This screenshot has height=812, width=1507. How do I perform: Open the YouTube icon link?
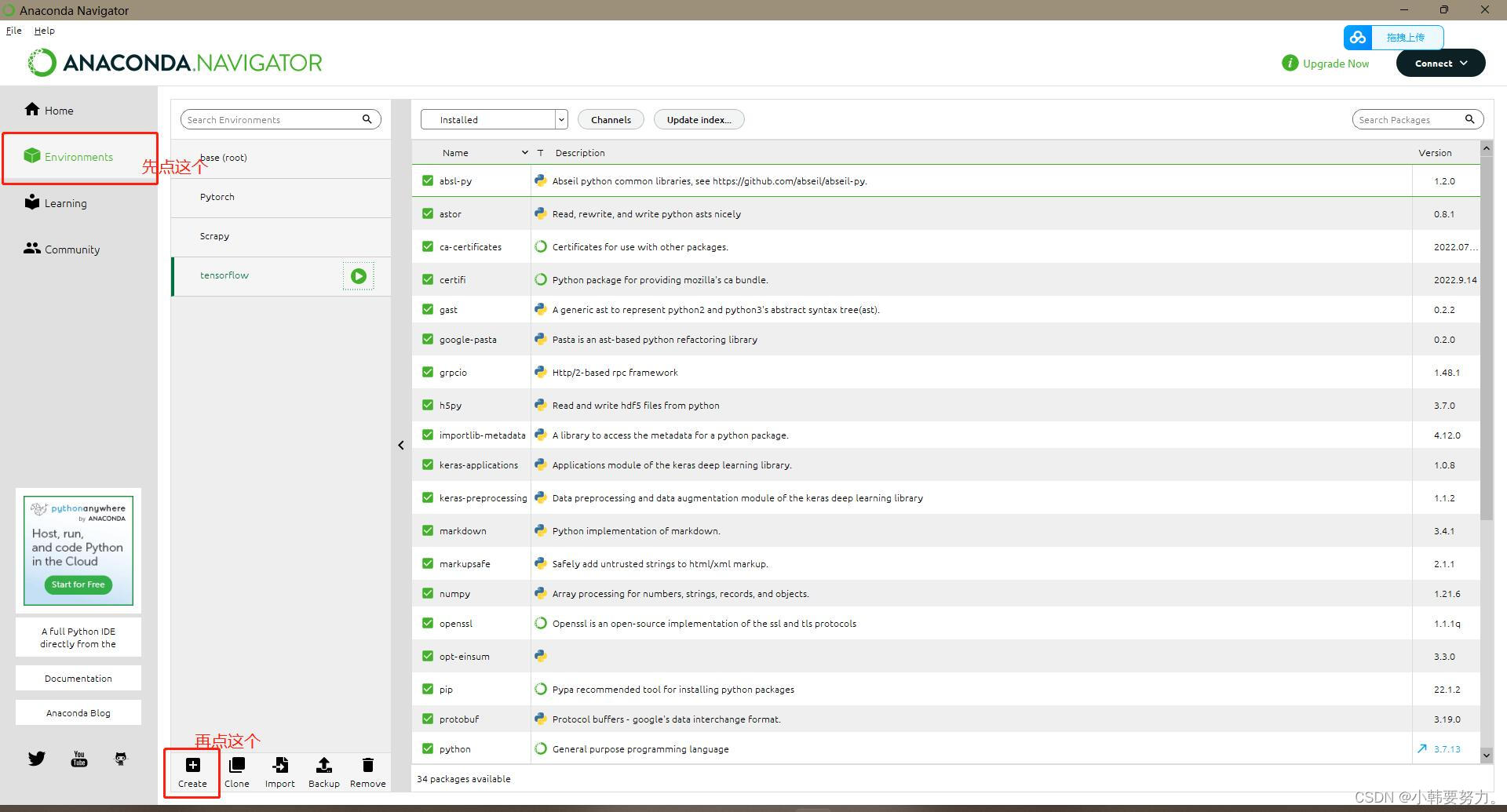pos(79,759)
